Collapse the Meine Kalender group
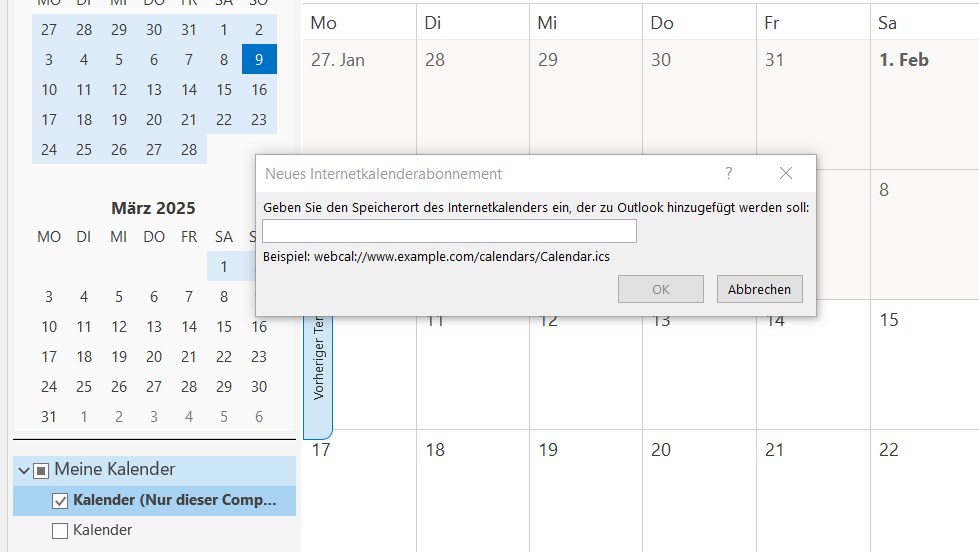Image resolution: width=979 pixels, height=552 pixels. pos(24,470)
